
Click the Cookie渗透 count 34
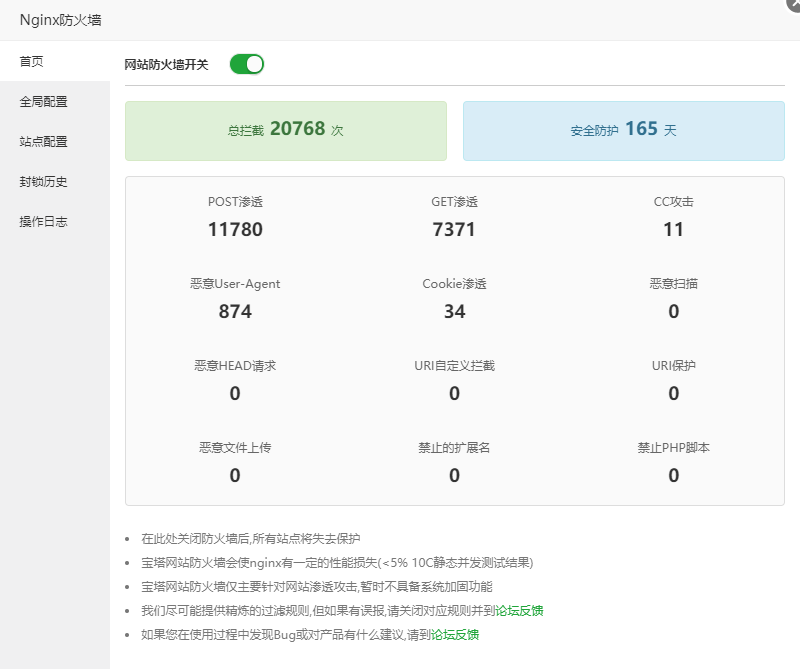coord(454,311)
